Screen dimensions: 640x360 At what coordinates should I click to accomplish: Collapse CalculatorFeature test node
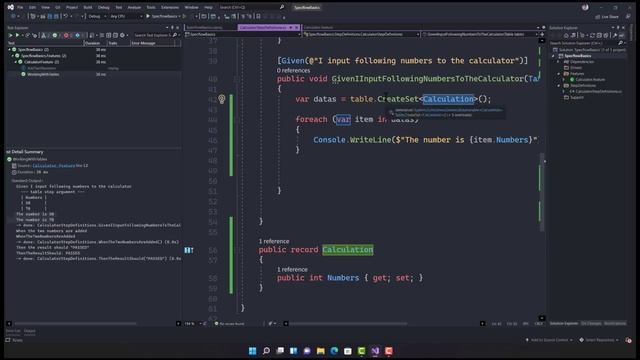pos(16,62)
